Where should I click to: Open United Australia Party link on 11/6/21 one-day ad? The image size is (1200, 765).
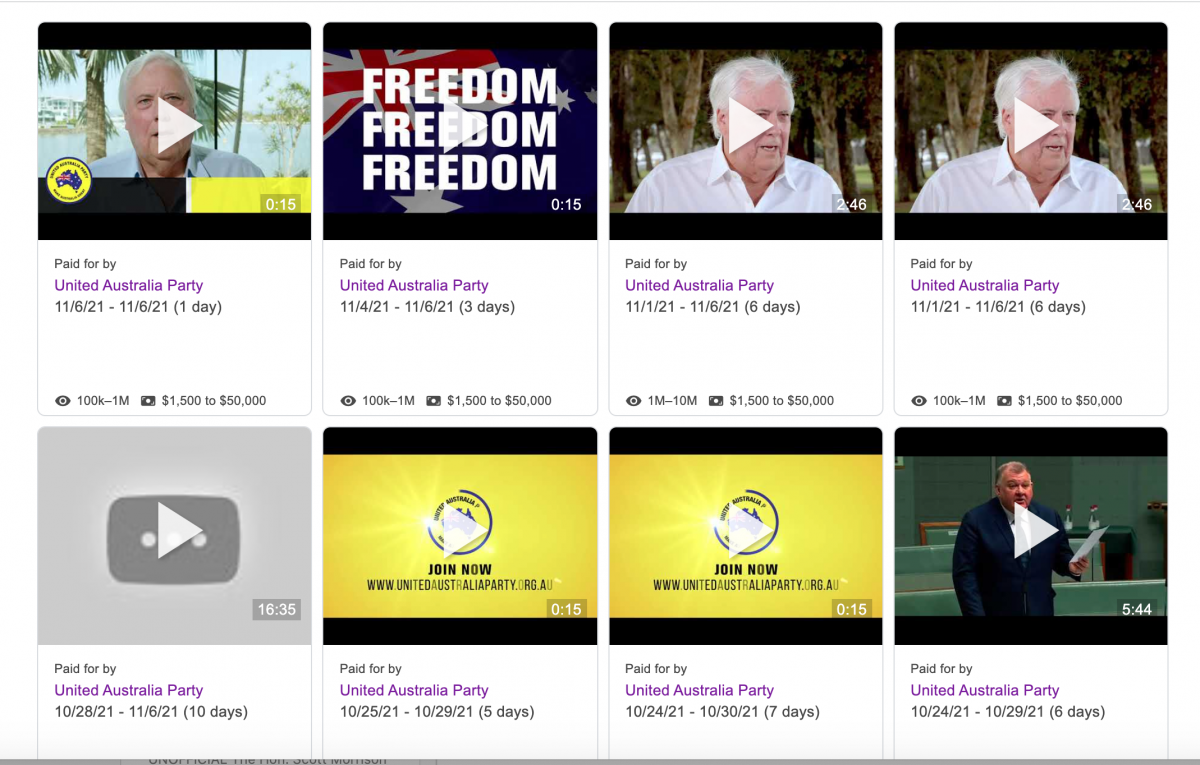click(129, 285)
